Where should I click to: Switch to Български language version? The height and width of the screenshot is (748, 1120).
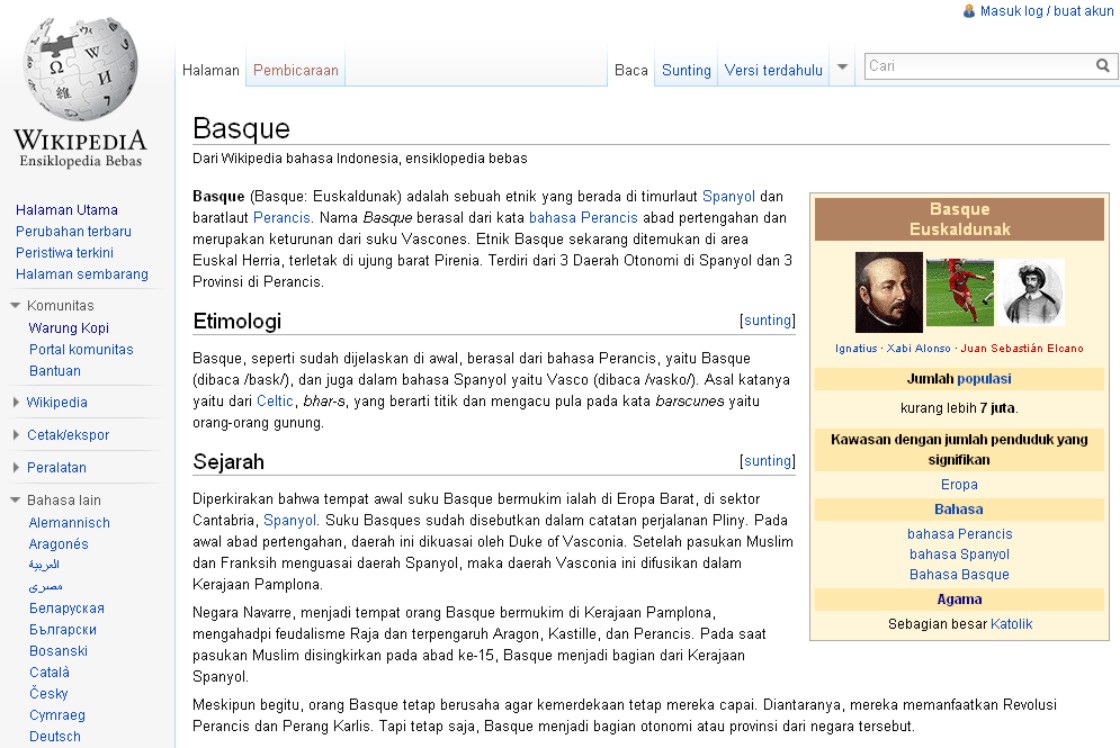coord(63,629)
